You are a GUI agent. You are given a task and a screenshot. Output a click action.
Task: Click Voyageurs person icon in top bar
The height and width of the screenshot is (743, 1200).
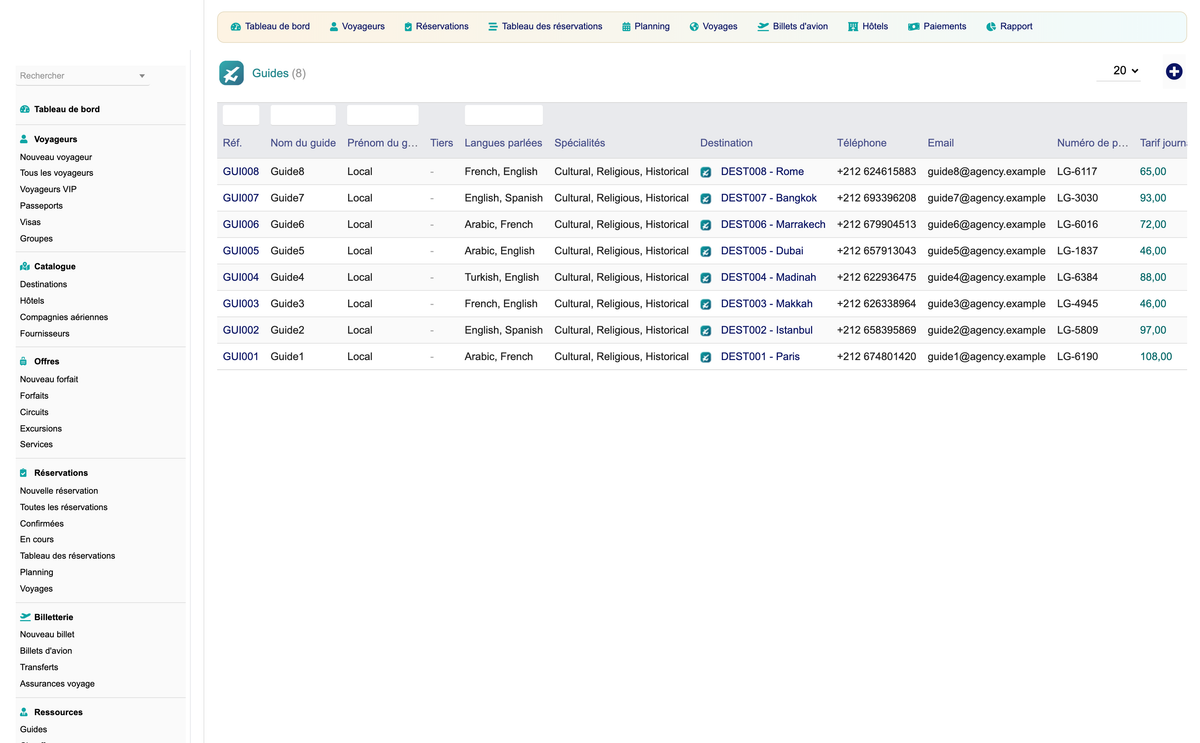coord(334,27)
